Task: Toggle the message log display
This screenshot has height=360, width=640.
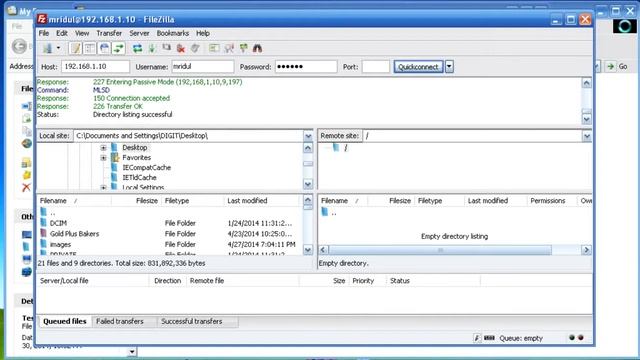Action: pos(76,48)
